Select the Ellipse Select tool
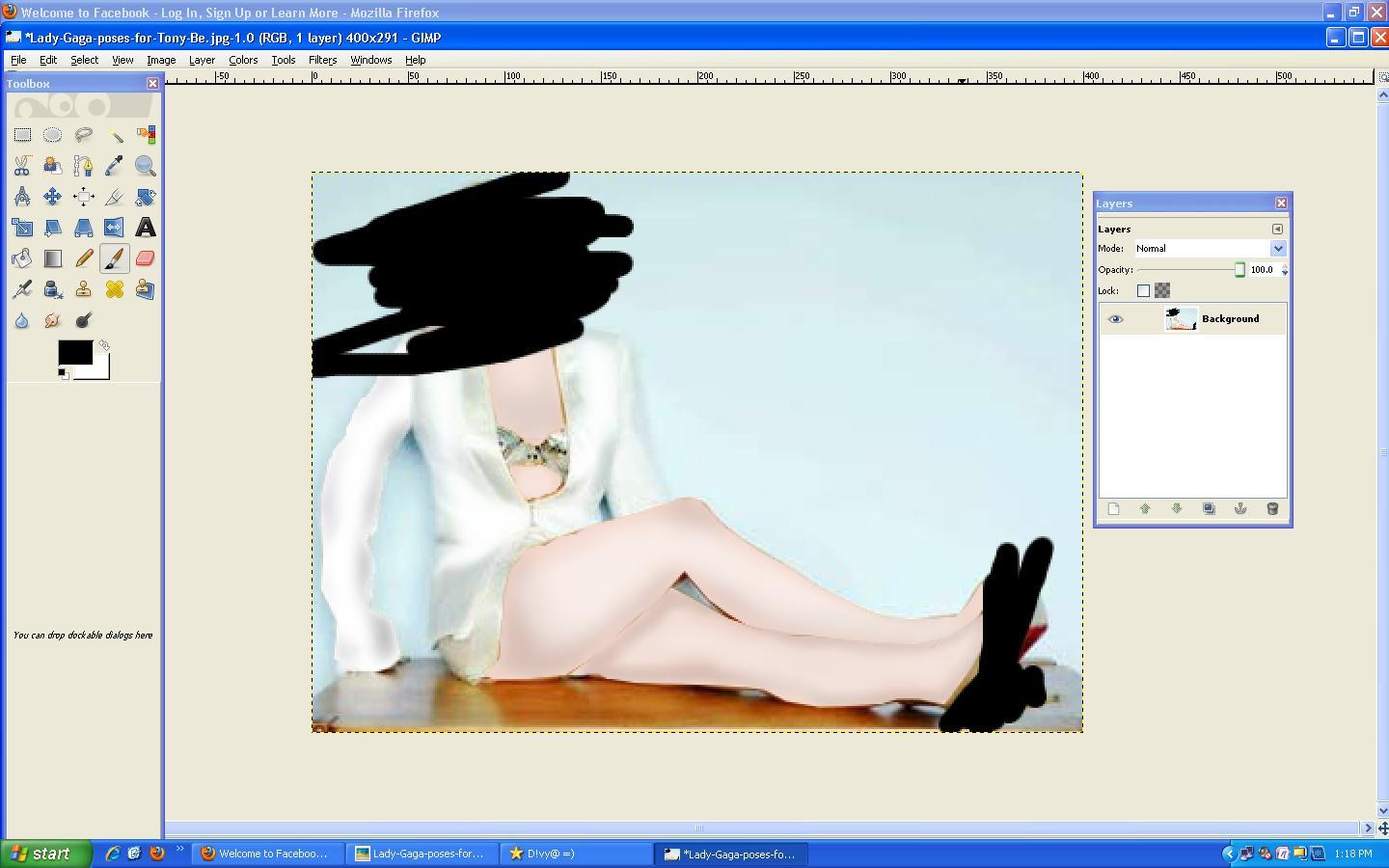The height and width of the screenshot is (868, 1389). 53,135
